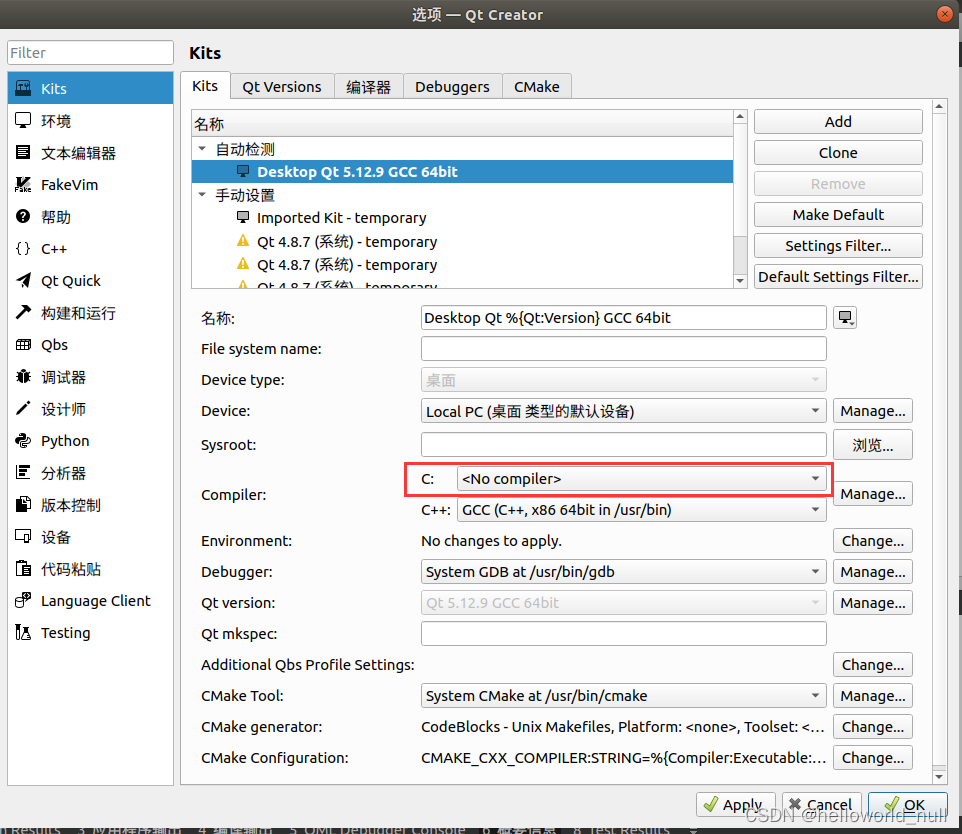Open the 调试器 settings category

(90, 377)
